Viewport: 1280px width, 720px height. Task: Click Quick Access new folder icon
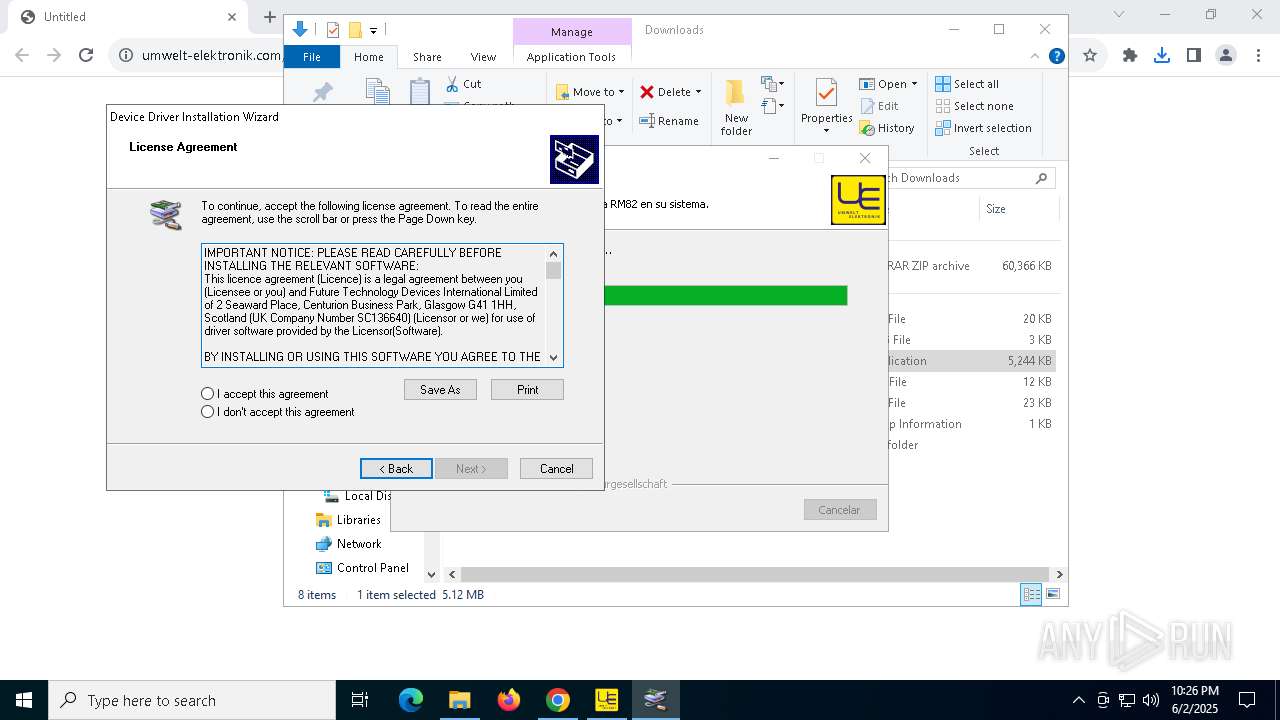354,30
